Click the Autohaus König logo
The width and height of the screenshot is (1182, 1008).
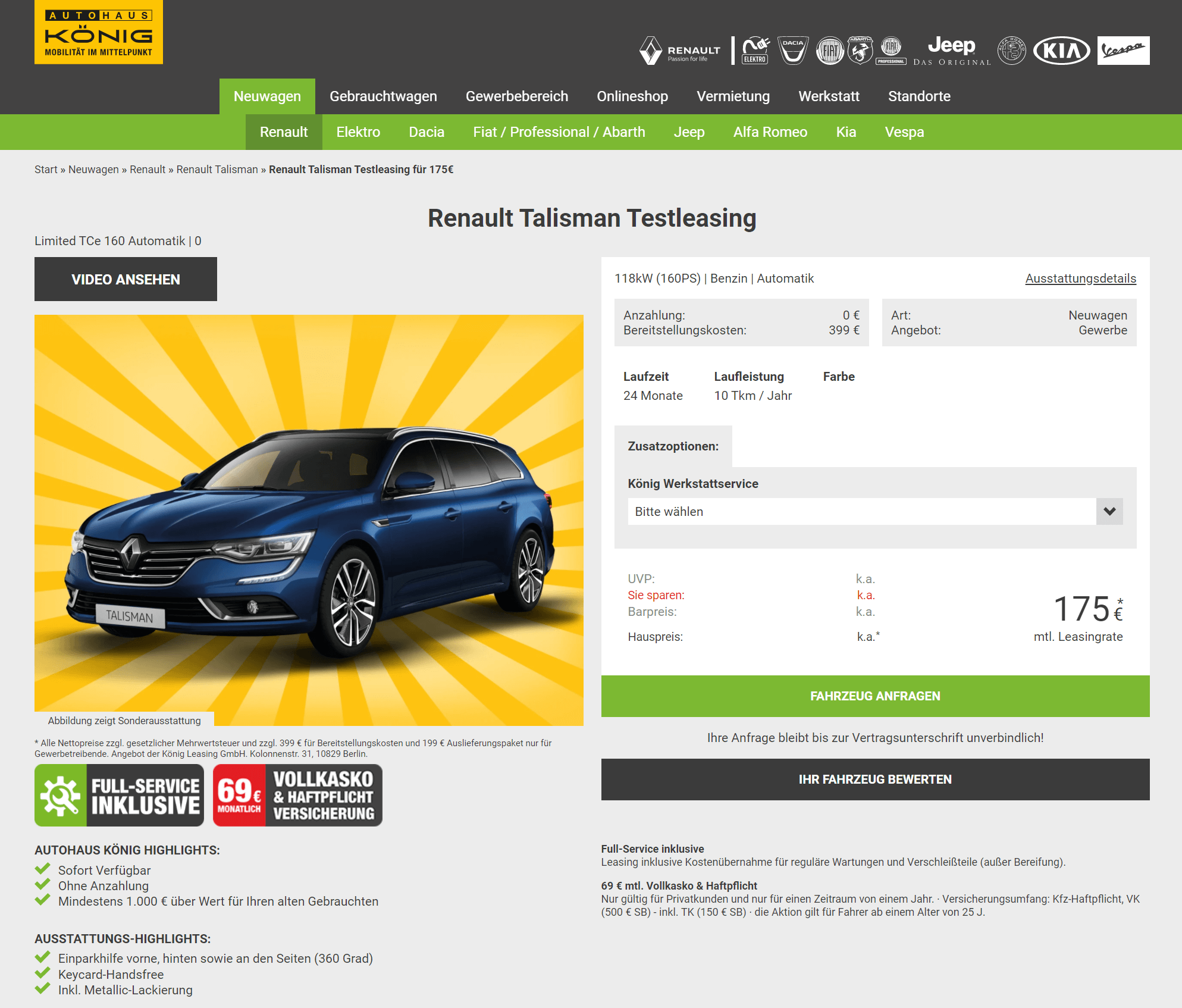(99, 32)
